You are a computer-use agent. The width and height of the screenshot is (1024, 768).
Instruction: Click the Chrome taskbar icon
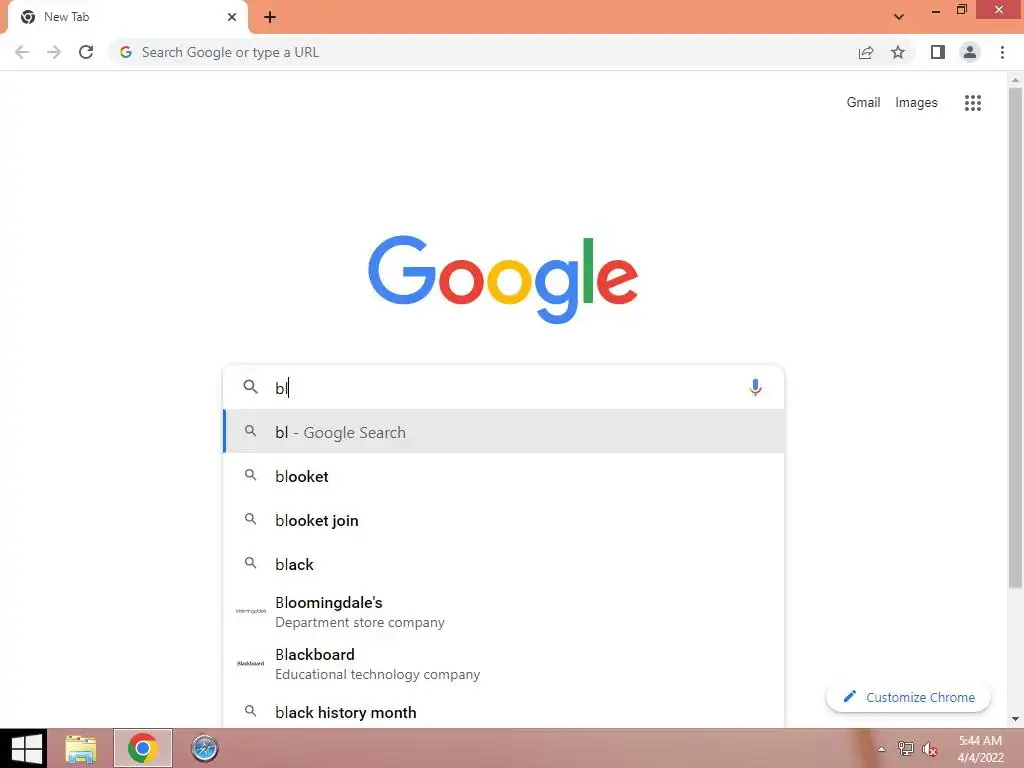pos(142,748)
